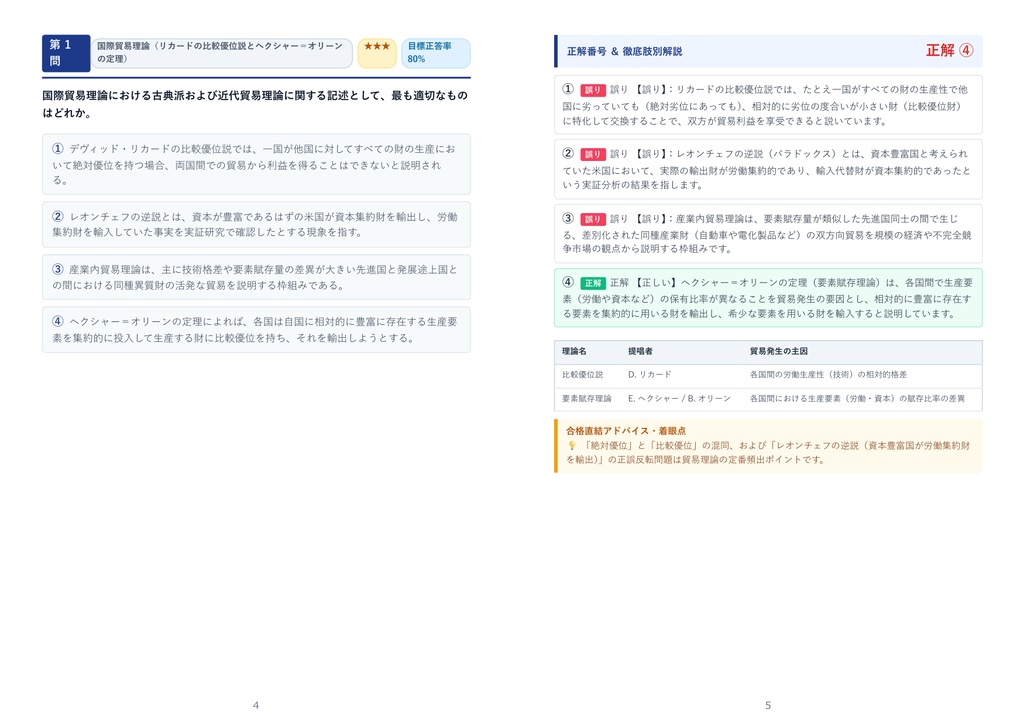
Task: Click the question text starting 国際貿易理論における古典派
Action: click(x=255, y=104)
